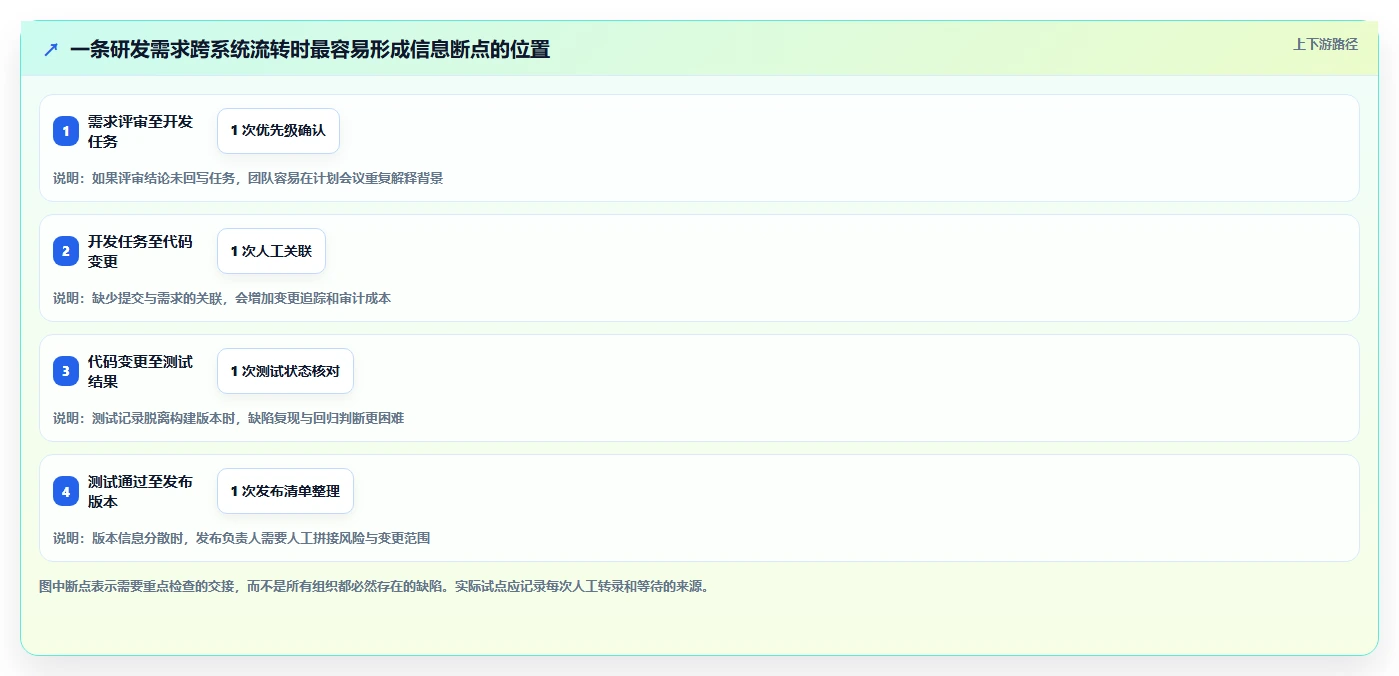The height and width of the screenshot is (676, 1399).
Task: Click the heading 一条研发需求跨系统流转时最容易形成信息断点的位置
Action: [x=310, y=49]
